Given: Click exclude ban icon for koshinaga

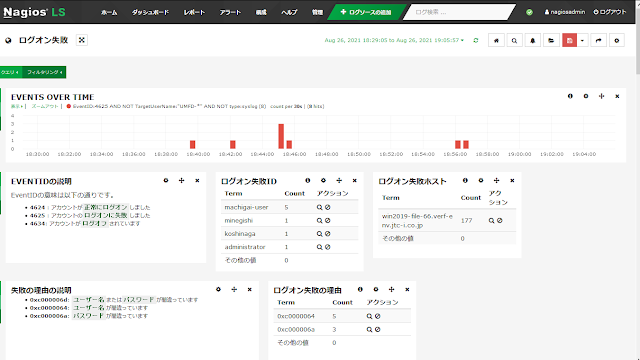Looking at the screenshot, I should point(327,234).
